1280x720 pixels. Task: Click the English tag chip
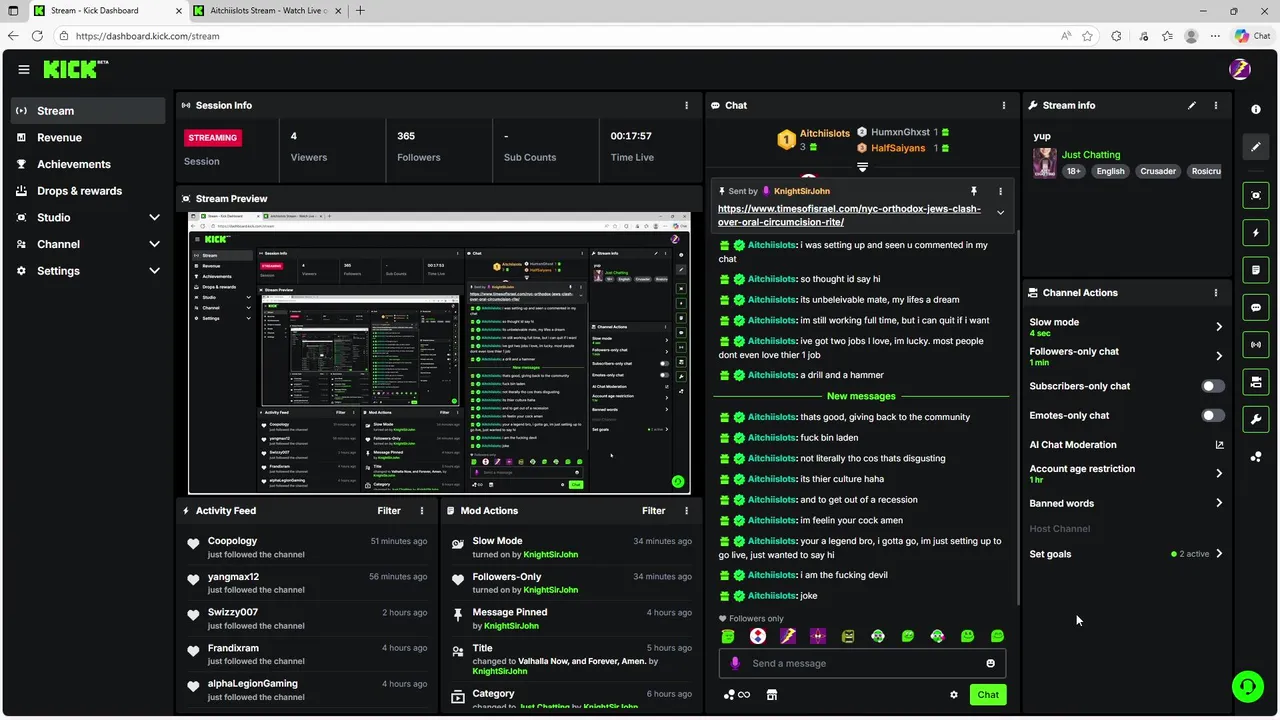[x=1110, y=171]
